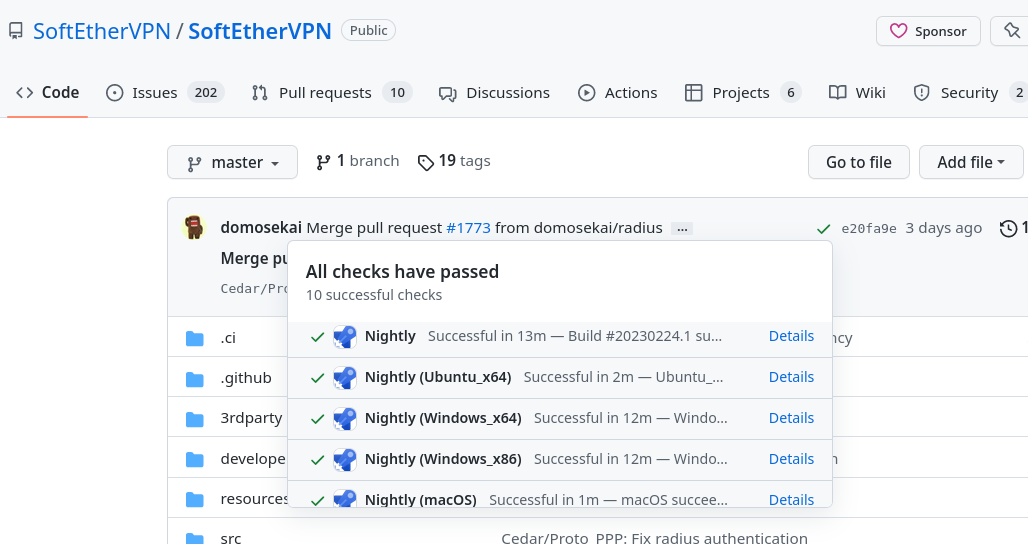Open the master branch dropdown
The image size is (1028, 544).
point(232,162)
